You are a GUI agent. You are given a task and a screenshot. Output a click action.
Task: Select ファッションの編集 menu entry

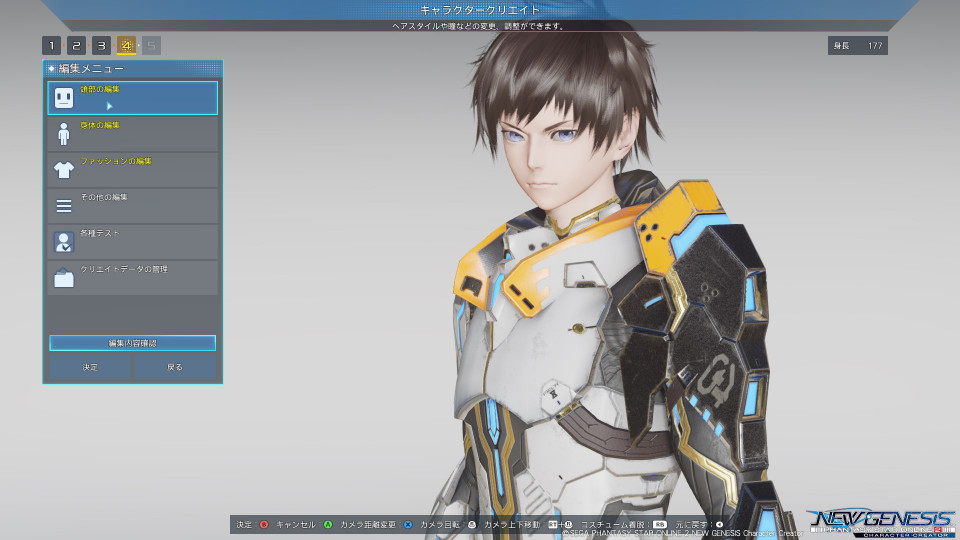(133, 170)
